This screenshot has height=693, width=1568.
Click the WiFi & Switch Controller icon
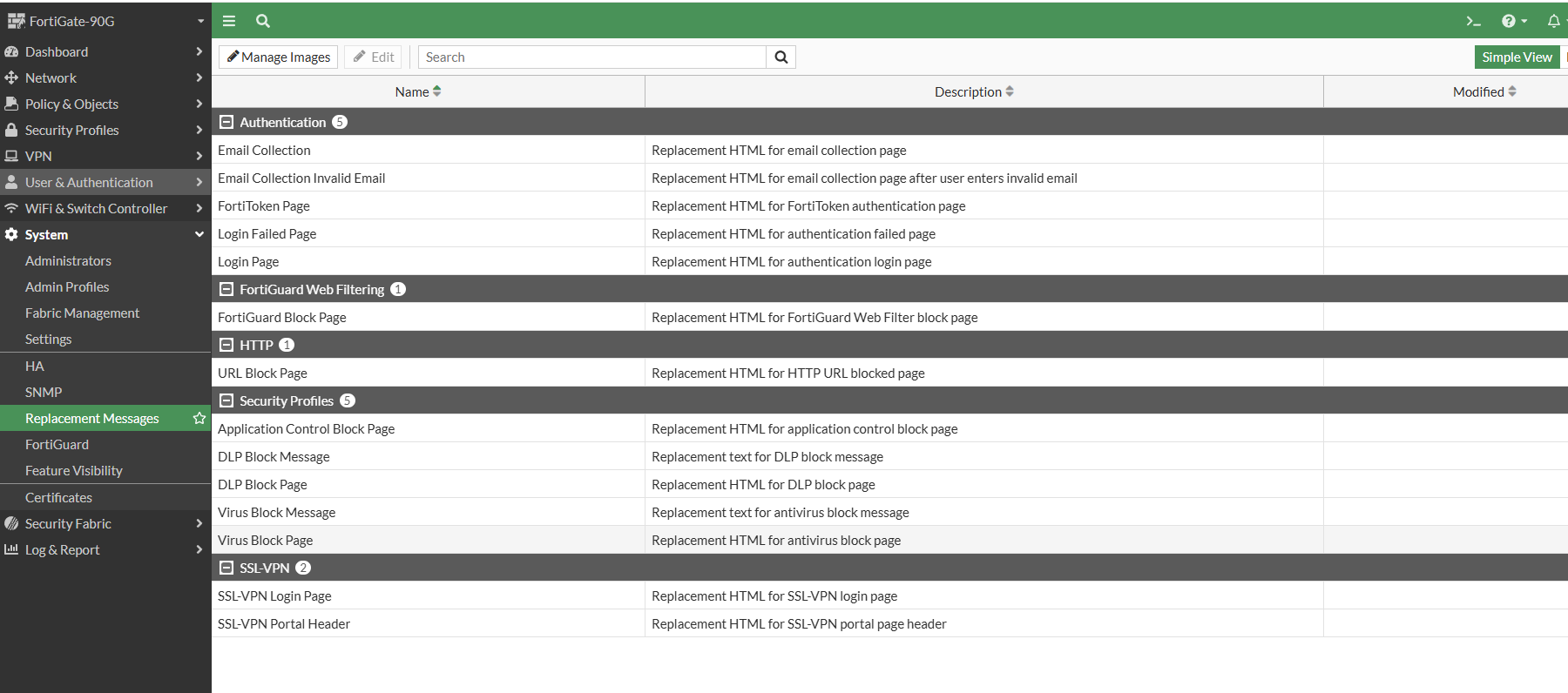(x=11, y=208)
